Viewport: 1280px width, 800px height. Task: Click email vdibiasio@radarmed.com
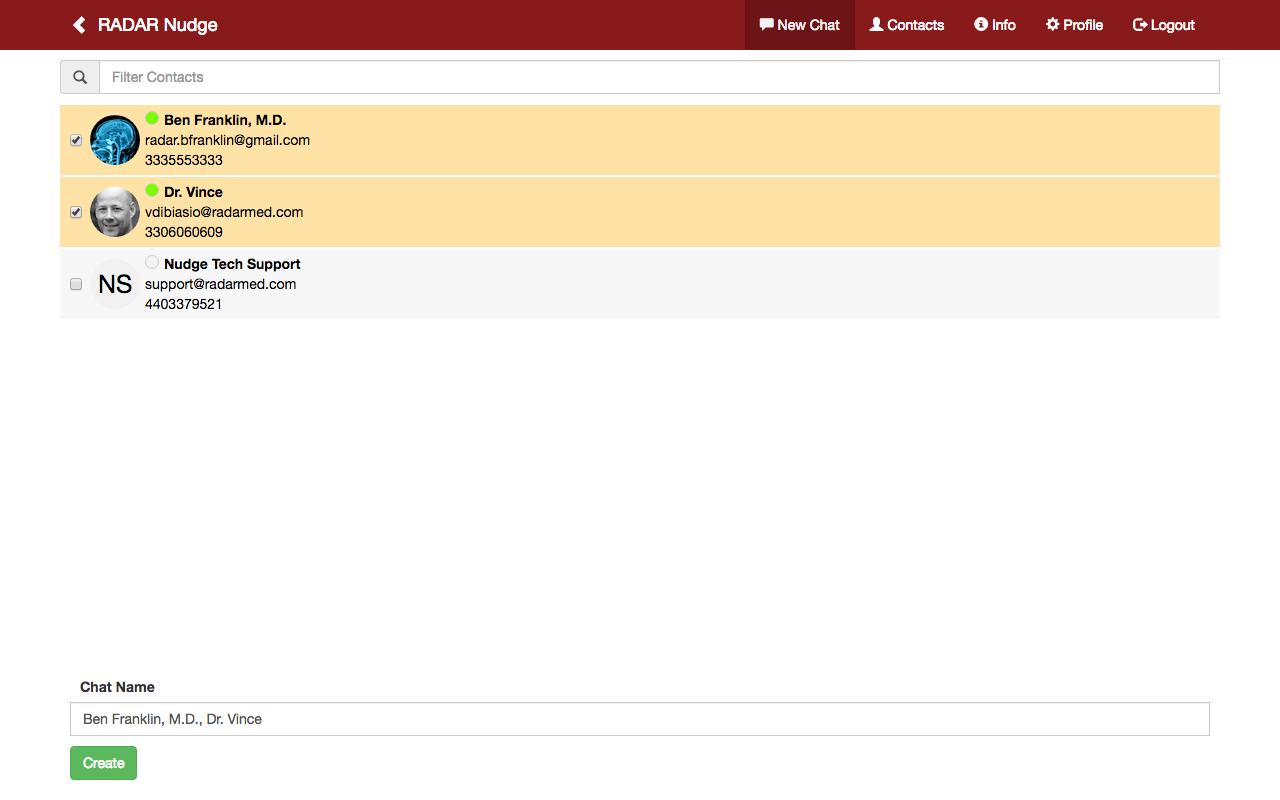224,212
